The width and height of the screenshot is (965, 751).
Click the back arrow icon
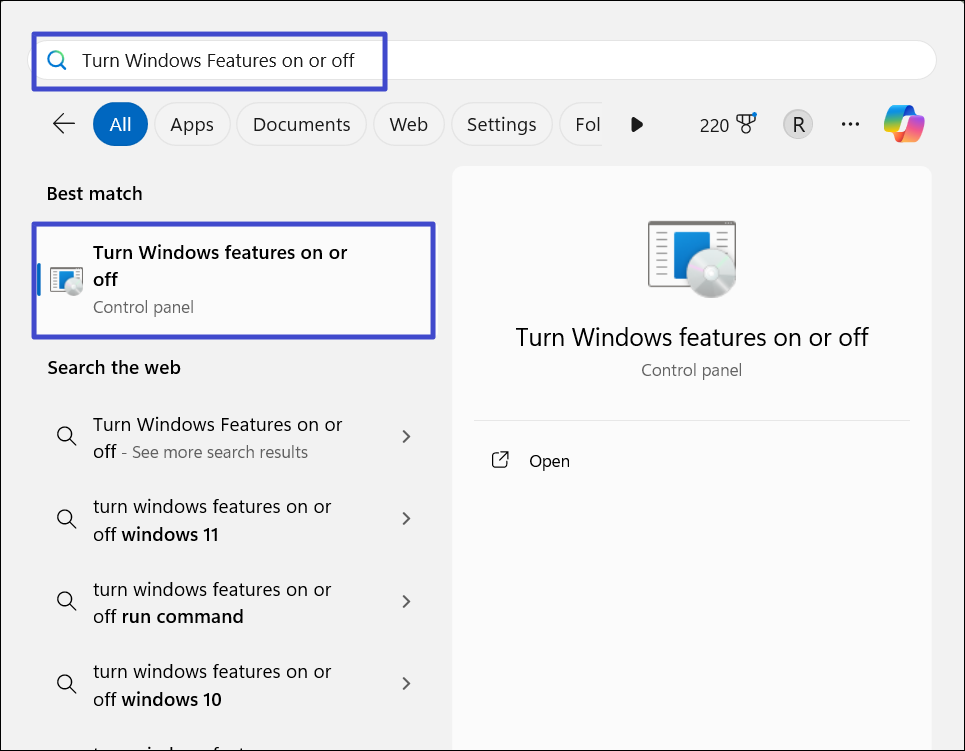click(64, 124)
